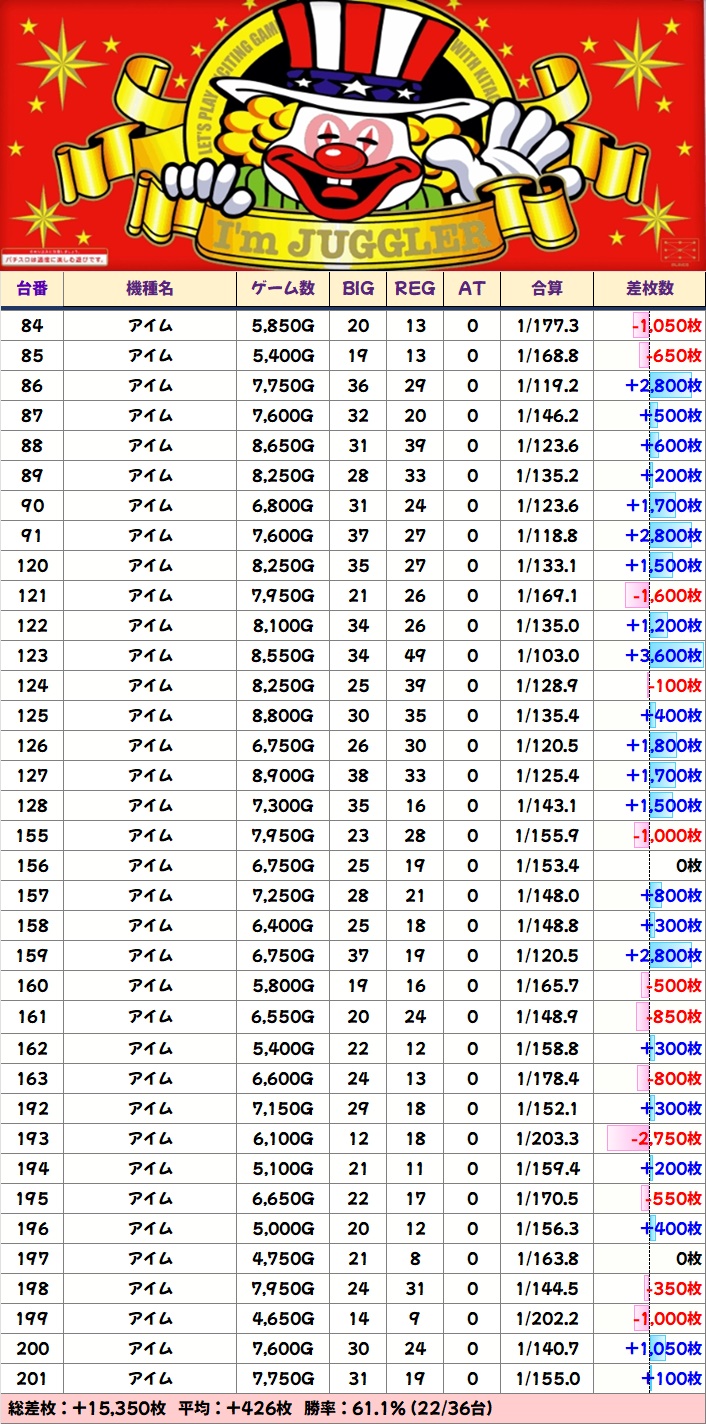Image resolution: width=706 pixels, height=1424 pixels.
Task: Click machine number 163 cell
Action: coord(32,1078)
